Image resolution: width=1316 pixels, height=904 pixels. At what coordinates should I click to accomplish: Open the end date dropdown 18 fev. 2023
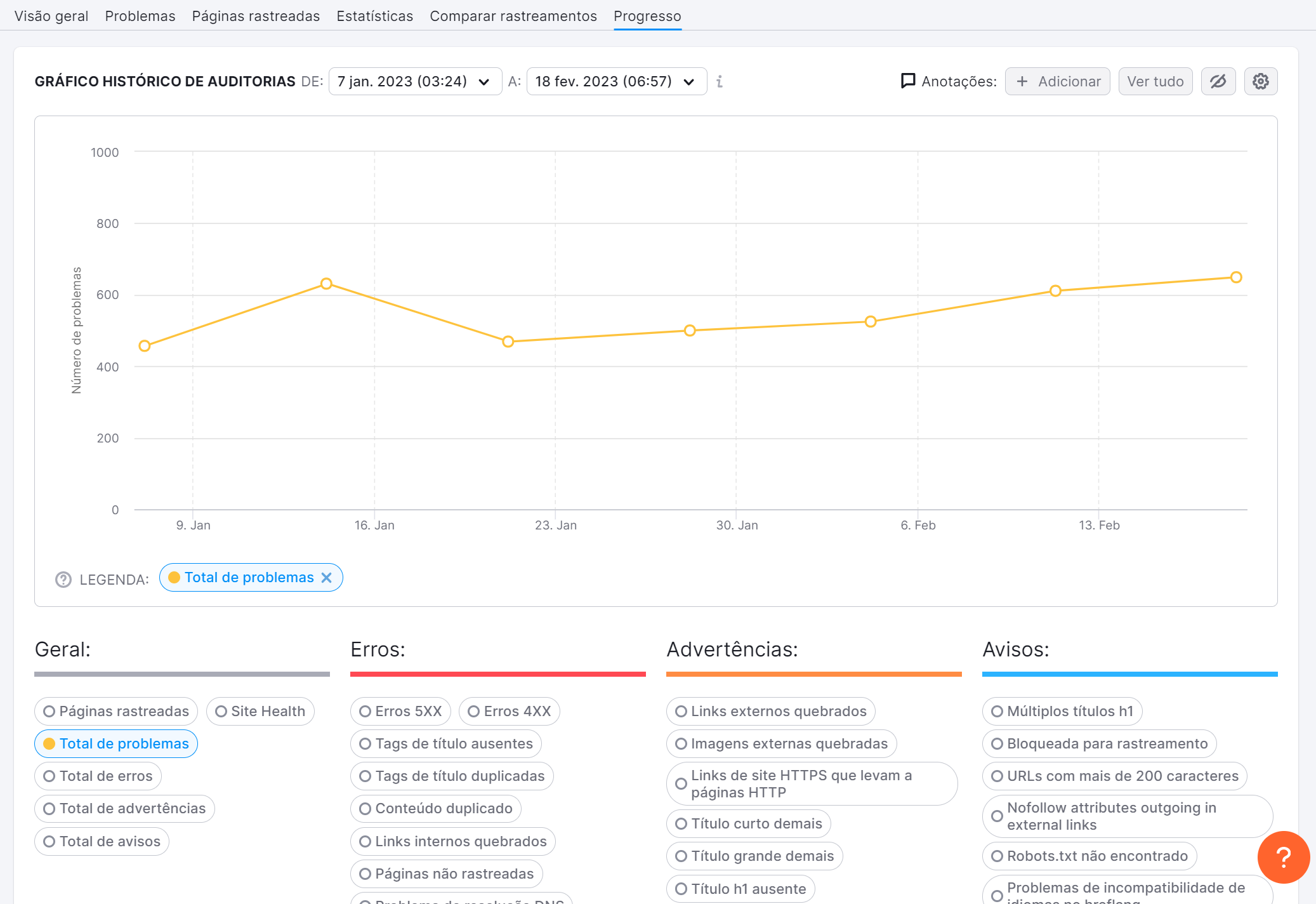pyautogui.click(x=614, y=81)
